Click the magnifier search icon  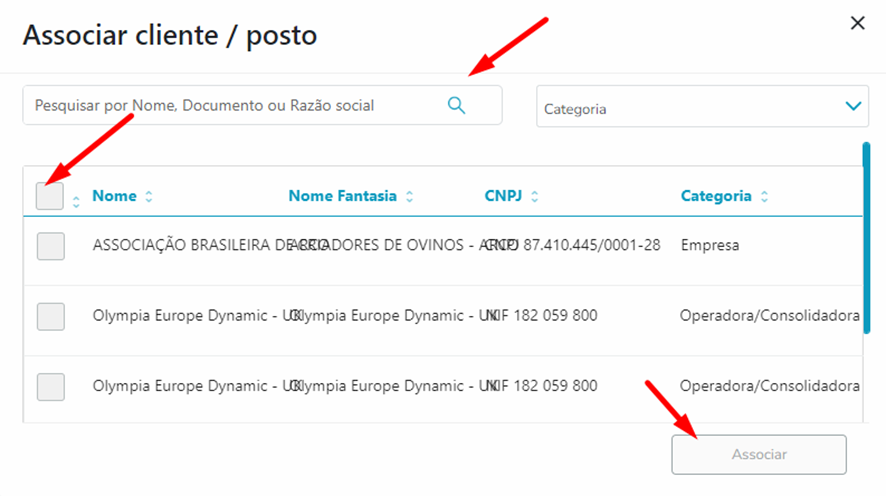tap(457, 105)
